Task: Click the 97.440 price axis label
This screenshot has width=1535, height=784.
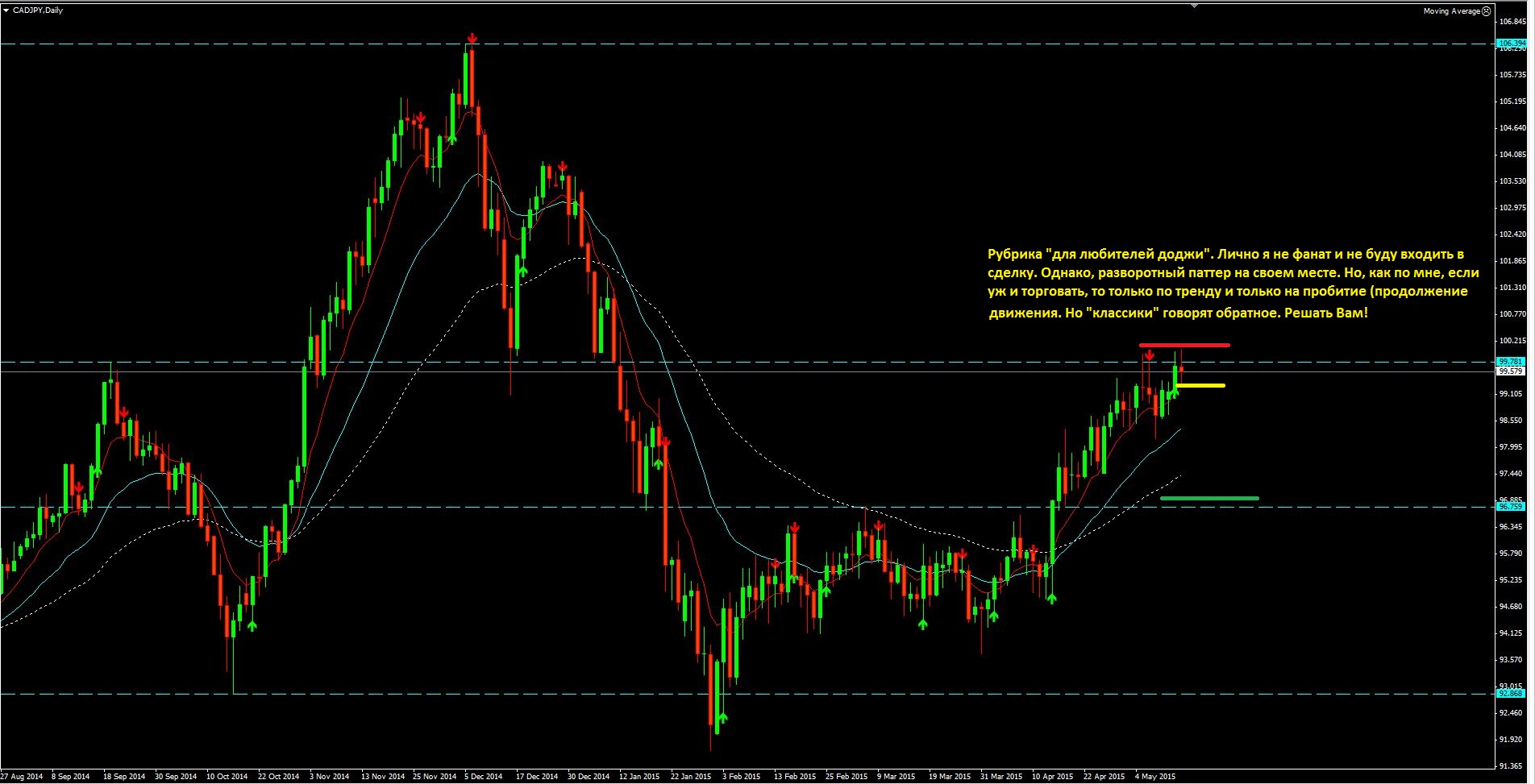Action: coord(1512,474)
